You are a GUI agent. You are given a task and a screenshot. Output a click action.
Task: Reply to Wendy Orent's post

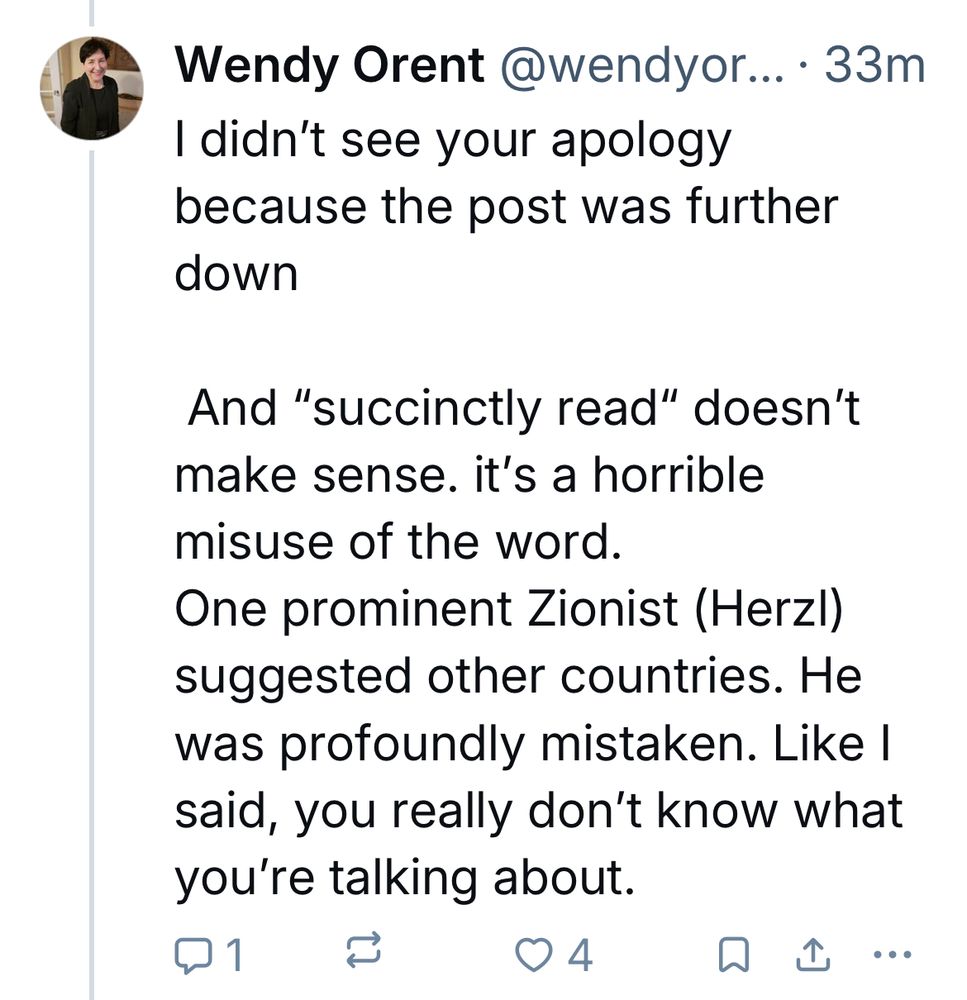[189, 956]
